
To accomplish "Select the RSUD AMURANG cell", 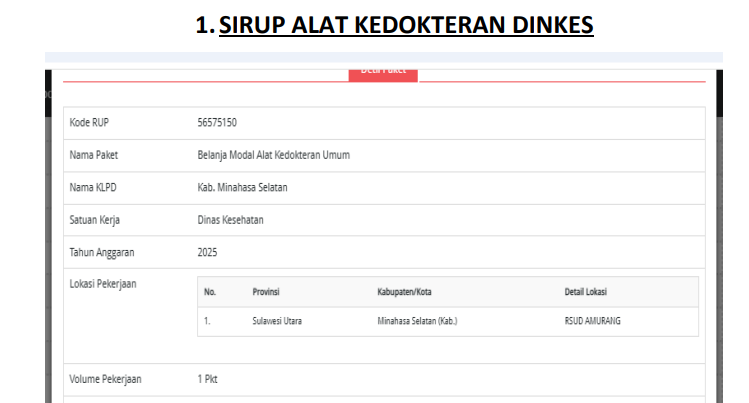I will [593, 321].
